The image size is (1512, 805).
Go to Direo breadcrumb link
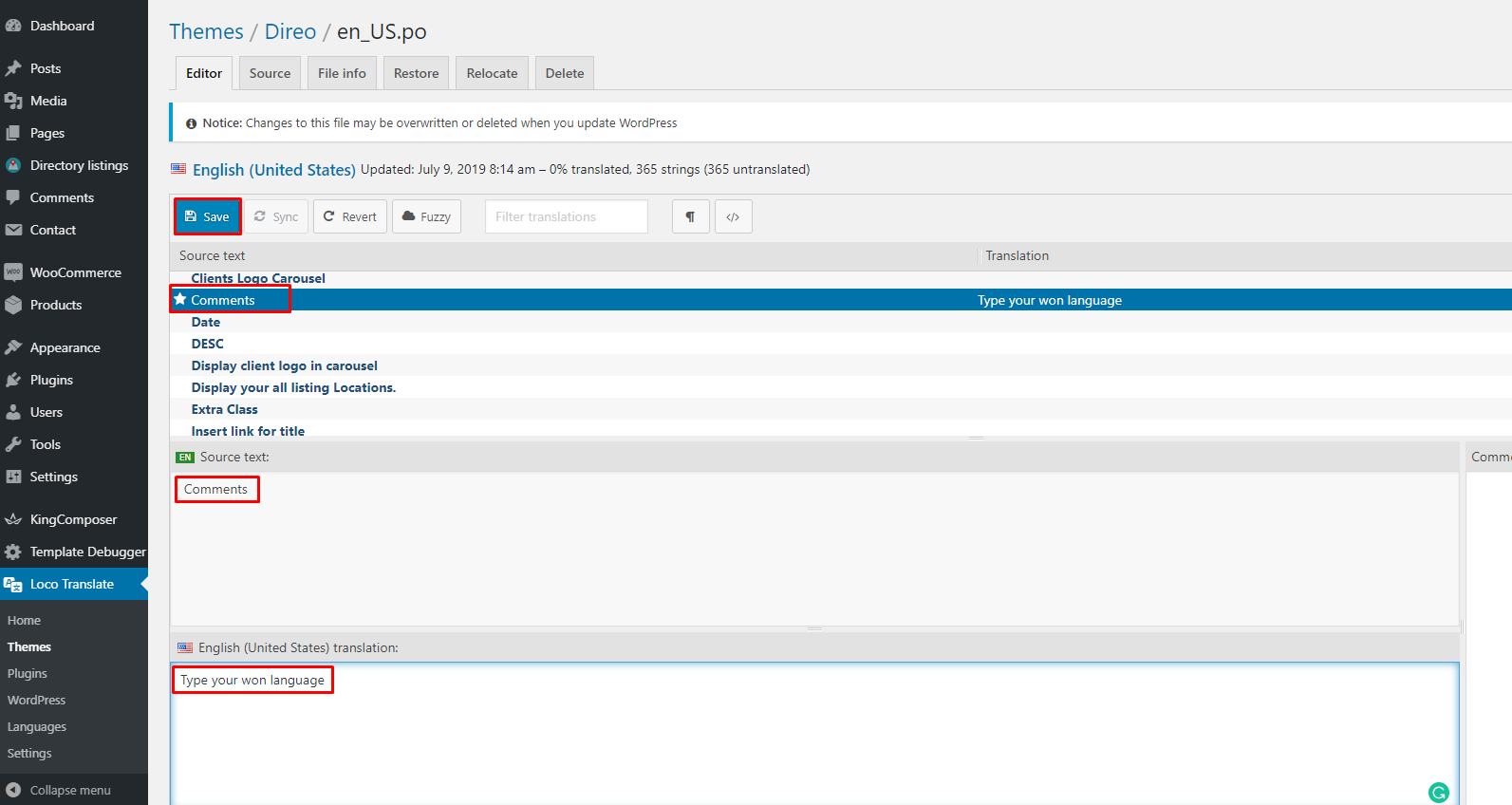coord(290,31)
